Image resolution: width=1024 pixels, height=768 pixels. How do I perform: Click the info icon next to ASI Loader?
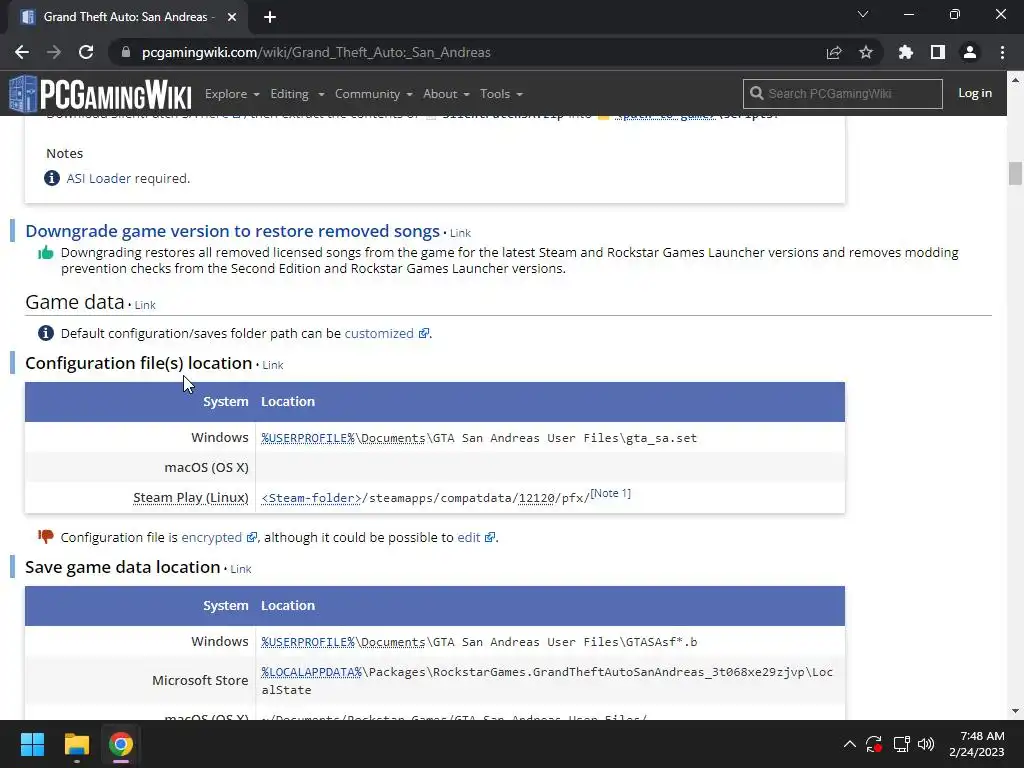point(52,178)
